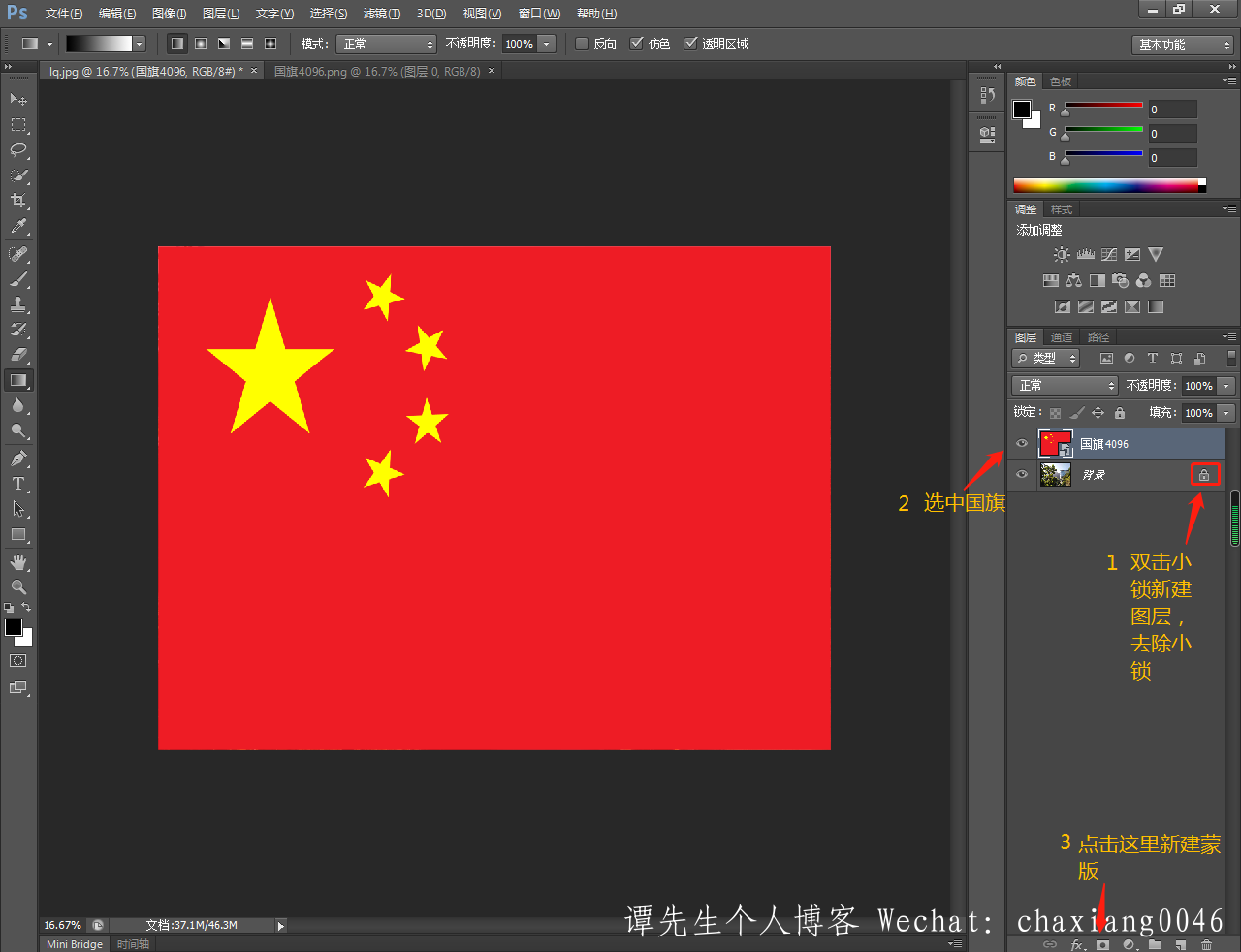Select the Zoom tool
This screenshot has width=1241, height=952.
tap(18, 587)
